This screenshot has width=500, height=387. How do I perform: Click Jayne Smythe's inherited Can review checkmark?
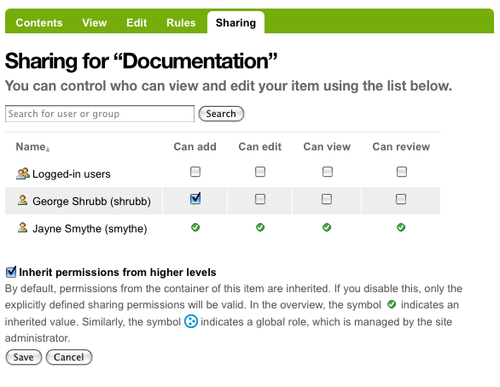(x=401, y=227)
